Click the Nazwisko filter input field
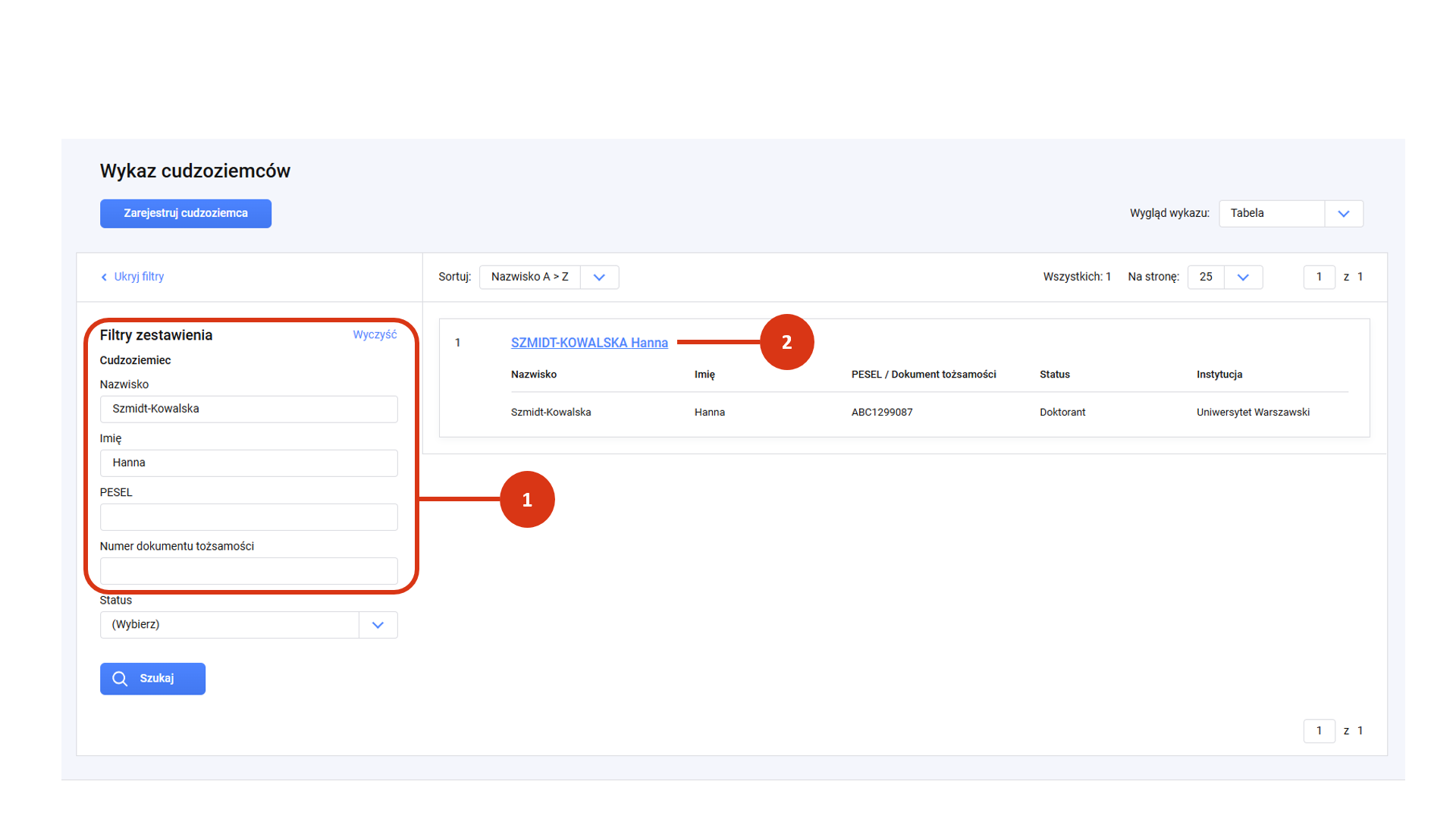Image resolution: width=1456 pixels, height=819 pixels. [x=249, y=409]
